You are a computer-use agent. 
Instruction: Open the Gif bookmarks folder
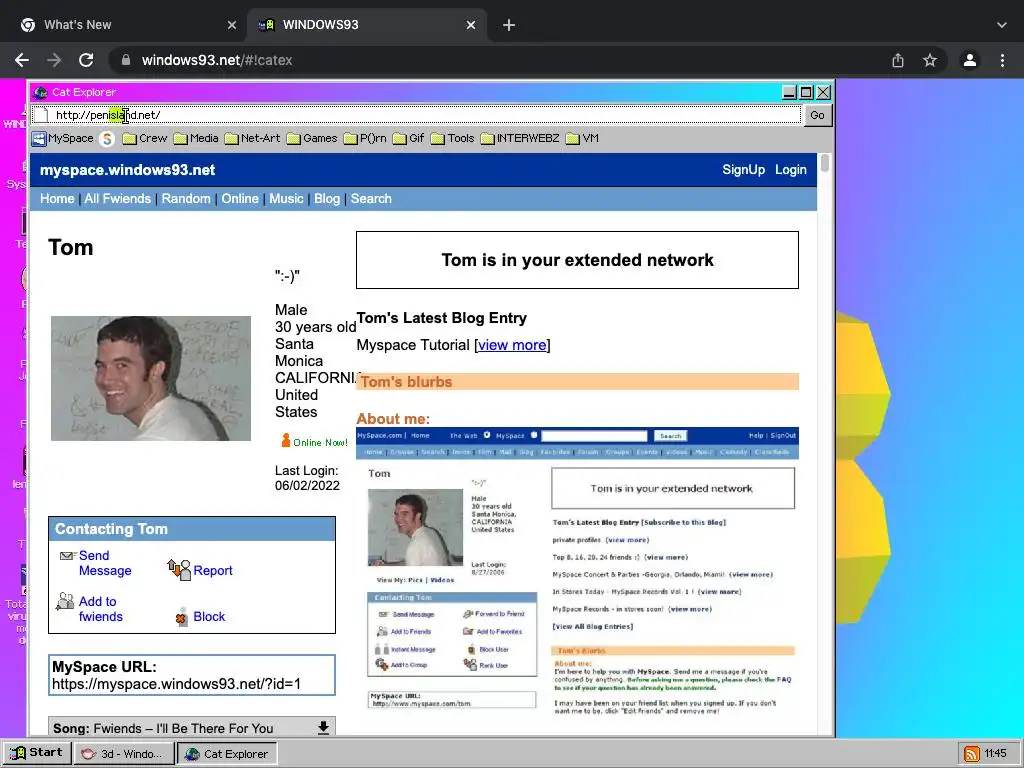[408, 138]
